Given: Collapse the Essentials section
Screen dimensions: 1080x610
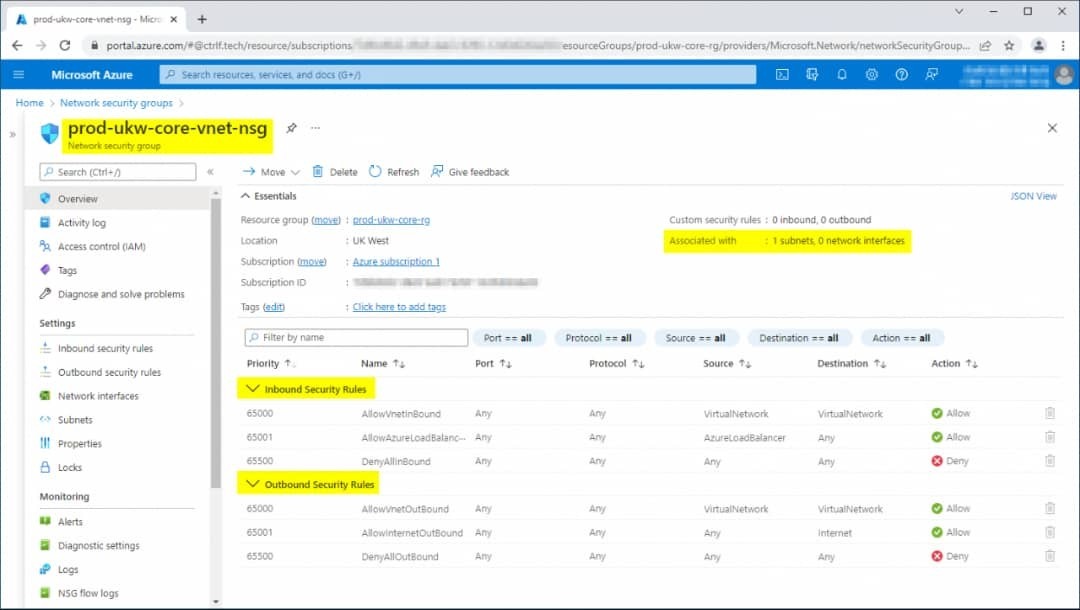Looking at the screenshot, I should pyautogui.click(x=269, y=196).
